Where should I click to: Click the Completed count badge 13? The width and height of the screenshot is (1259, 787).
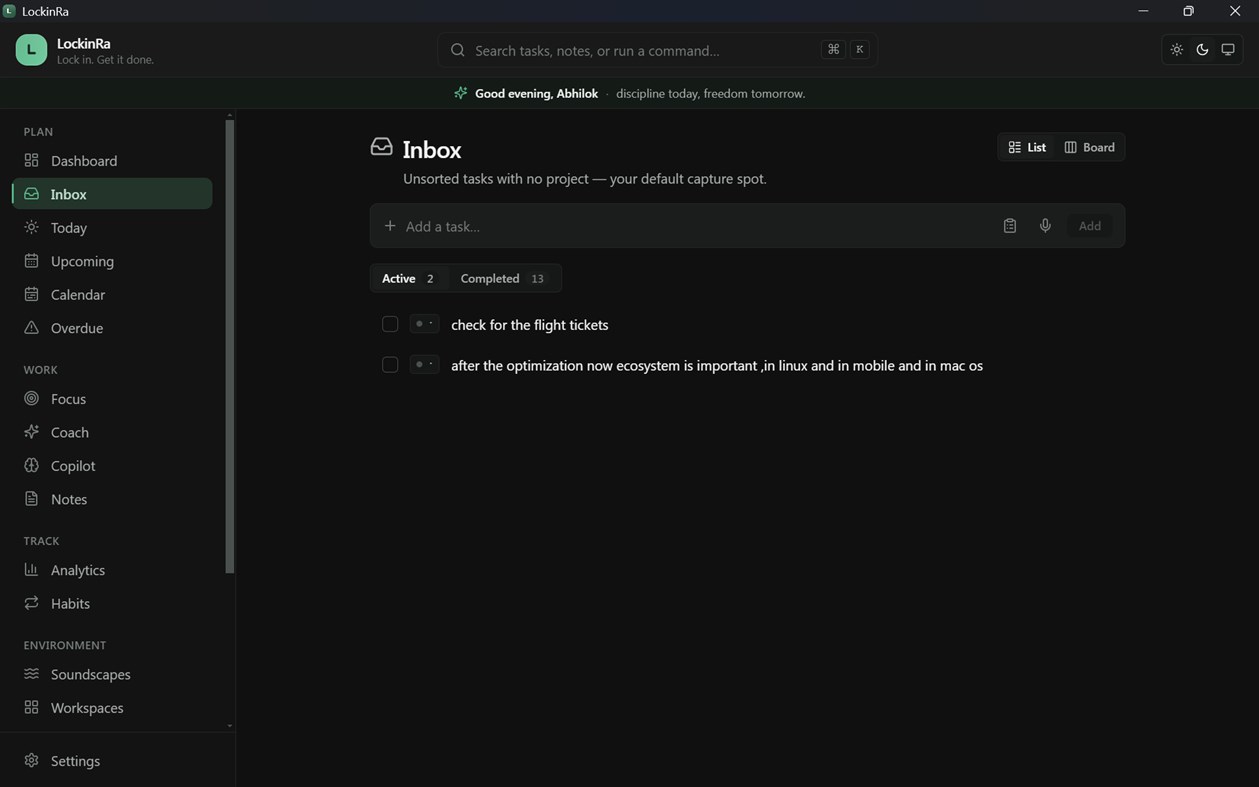538,278
